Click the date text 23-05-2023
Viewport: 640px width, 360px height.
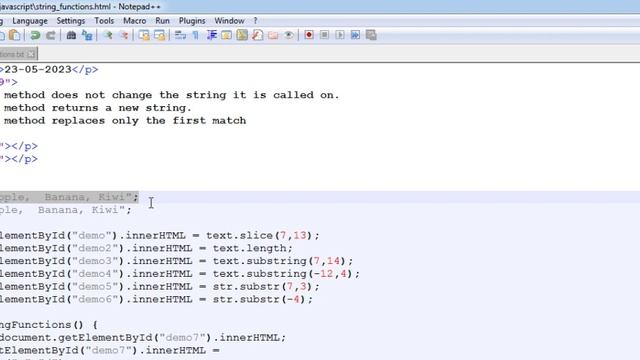(x=38, y=69)
